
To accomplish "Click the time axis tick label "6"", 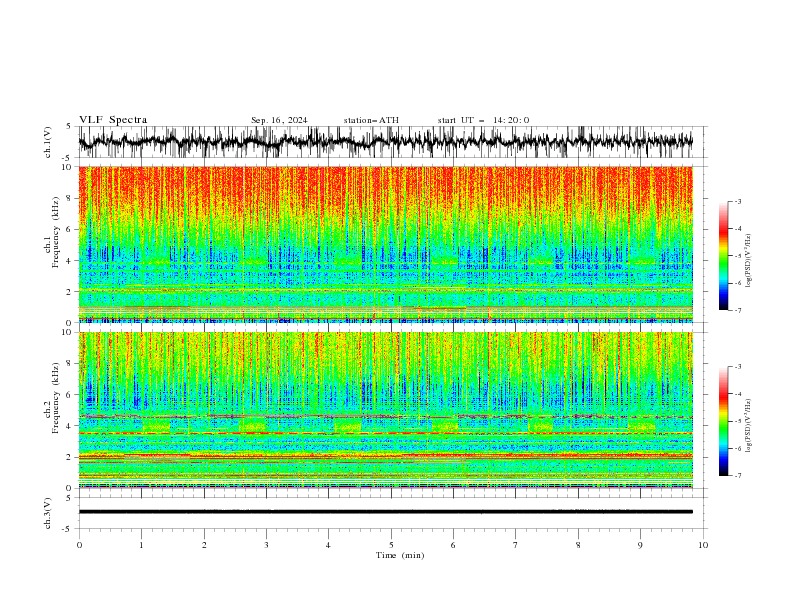I will tap(453, 545).
